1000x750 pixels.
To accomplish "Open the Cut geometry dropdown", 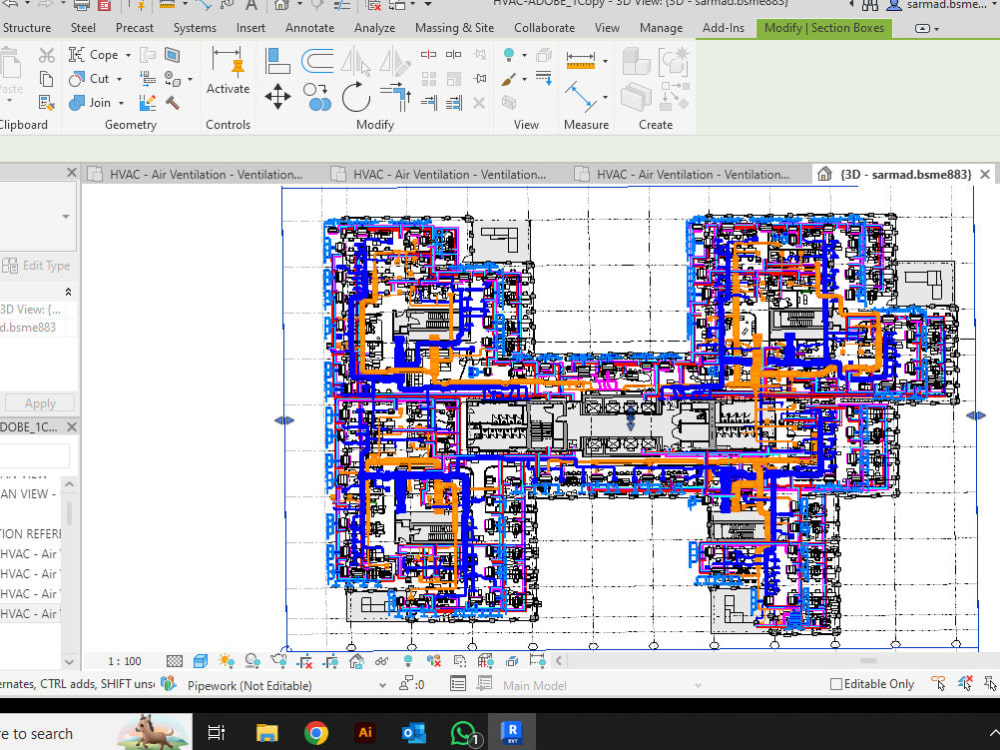I will pos(119,79).
